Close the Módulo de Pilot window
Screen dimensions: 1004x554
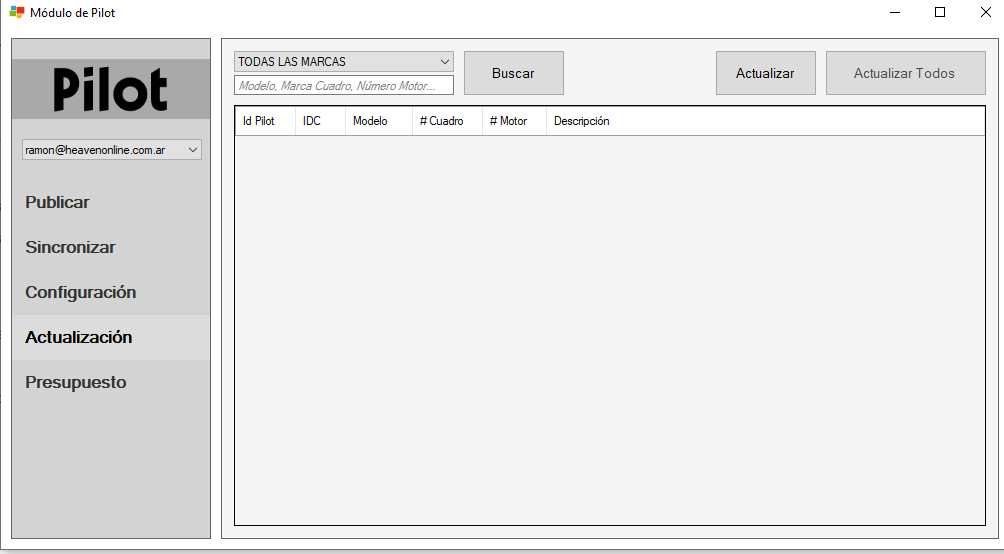click(x=985, y=12)
